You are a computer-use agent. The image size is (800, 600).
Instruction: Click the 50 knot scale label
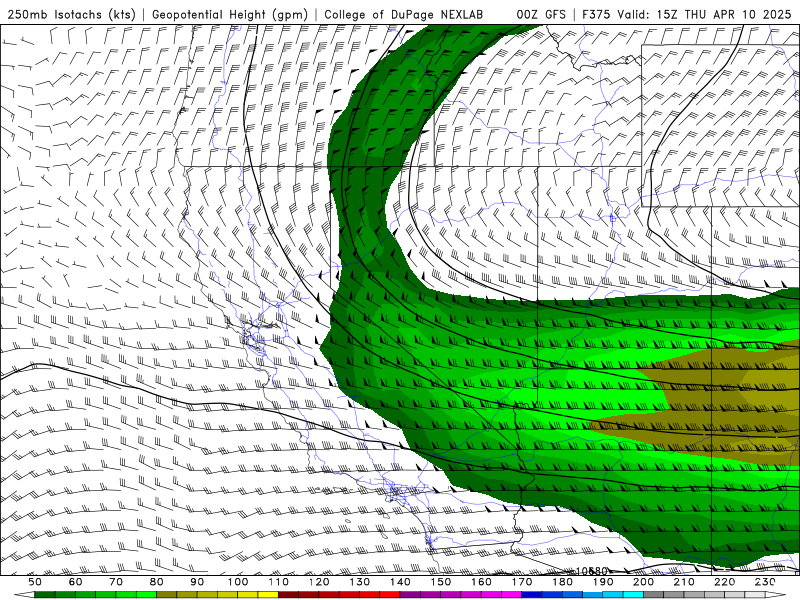[35, 582]
